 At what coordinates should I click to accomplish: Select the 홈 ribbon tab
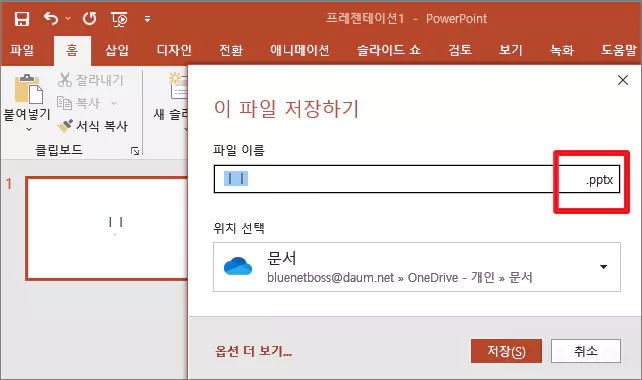point(72,50)
